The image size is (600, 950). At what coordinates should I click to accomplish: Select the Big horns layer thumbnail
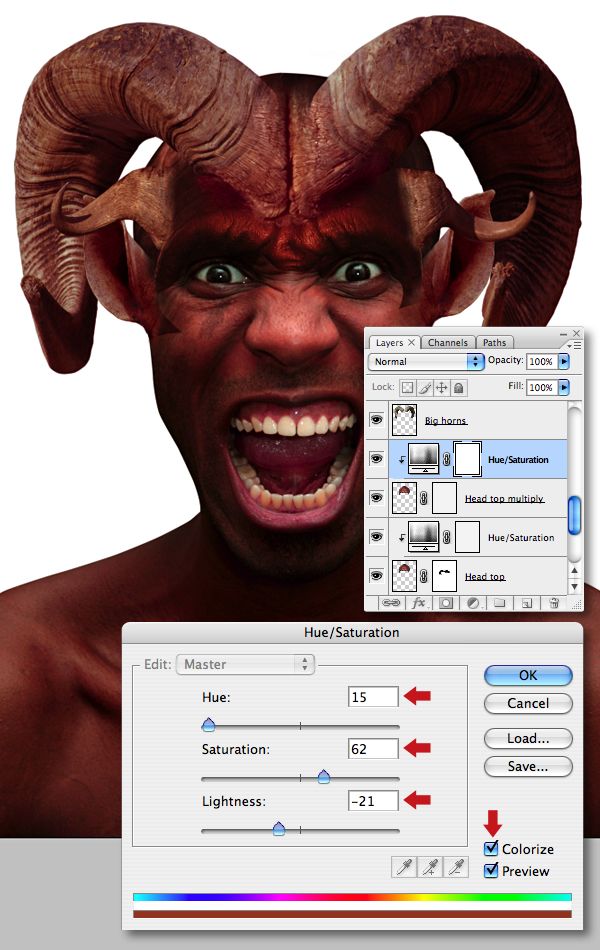point(404,420)
